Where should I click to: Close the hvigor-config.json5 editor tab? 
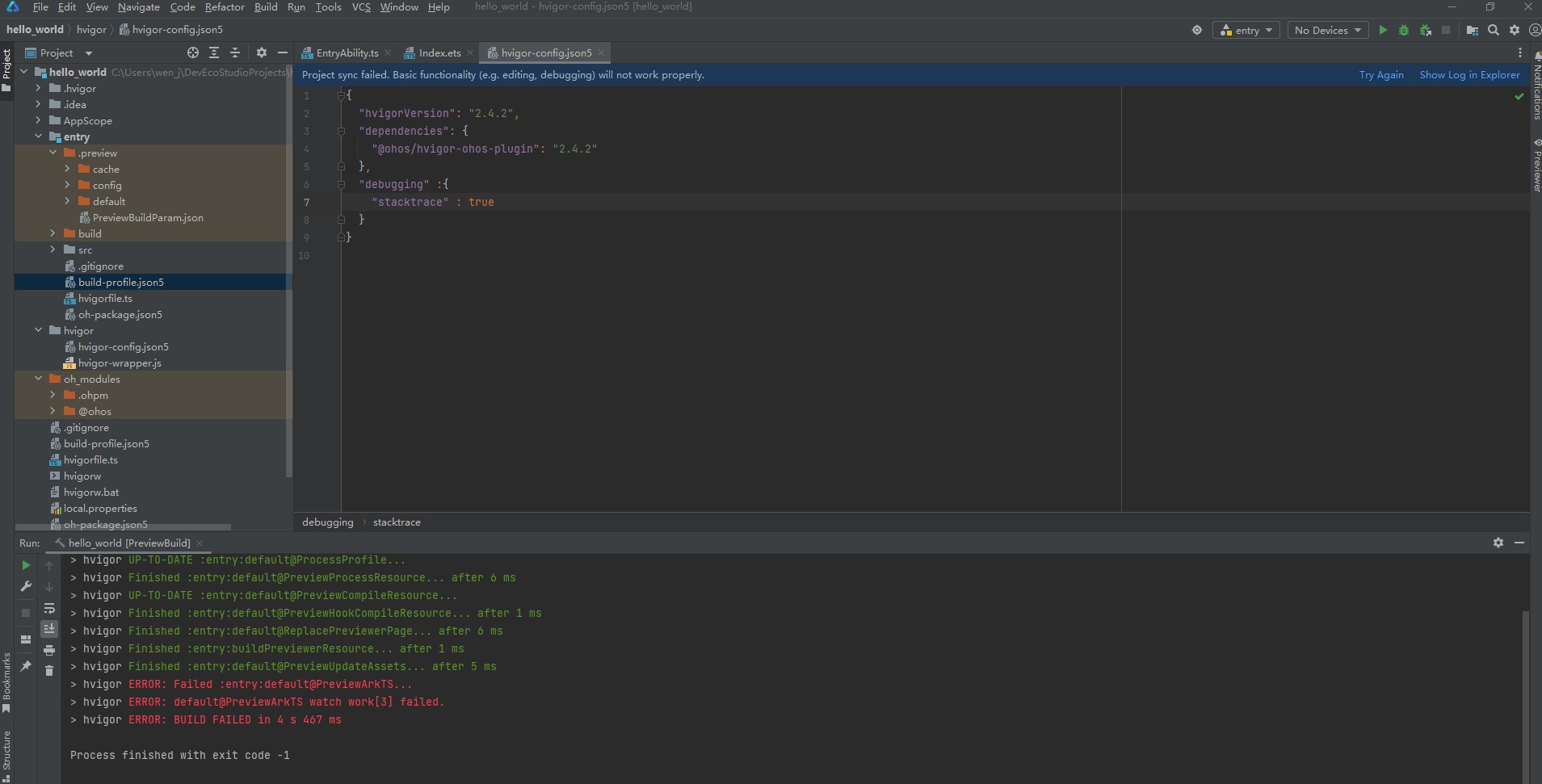tap(601, 52)
